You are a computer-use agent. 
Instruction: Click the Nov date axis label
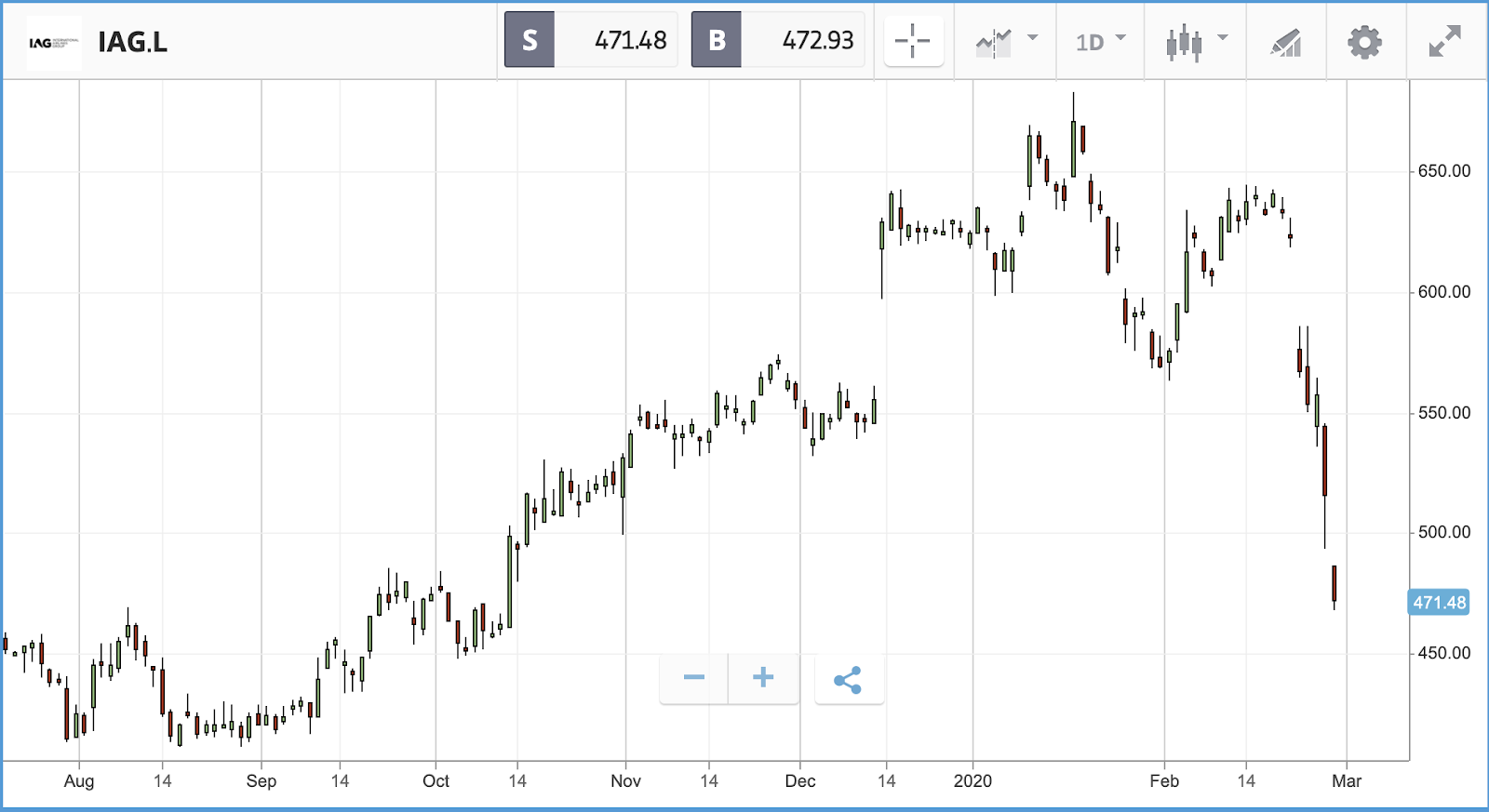coord(625,781)
